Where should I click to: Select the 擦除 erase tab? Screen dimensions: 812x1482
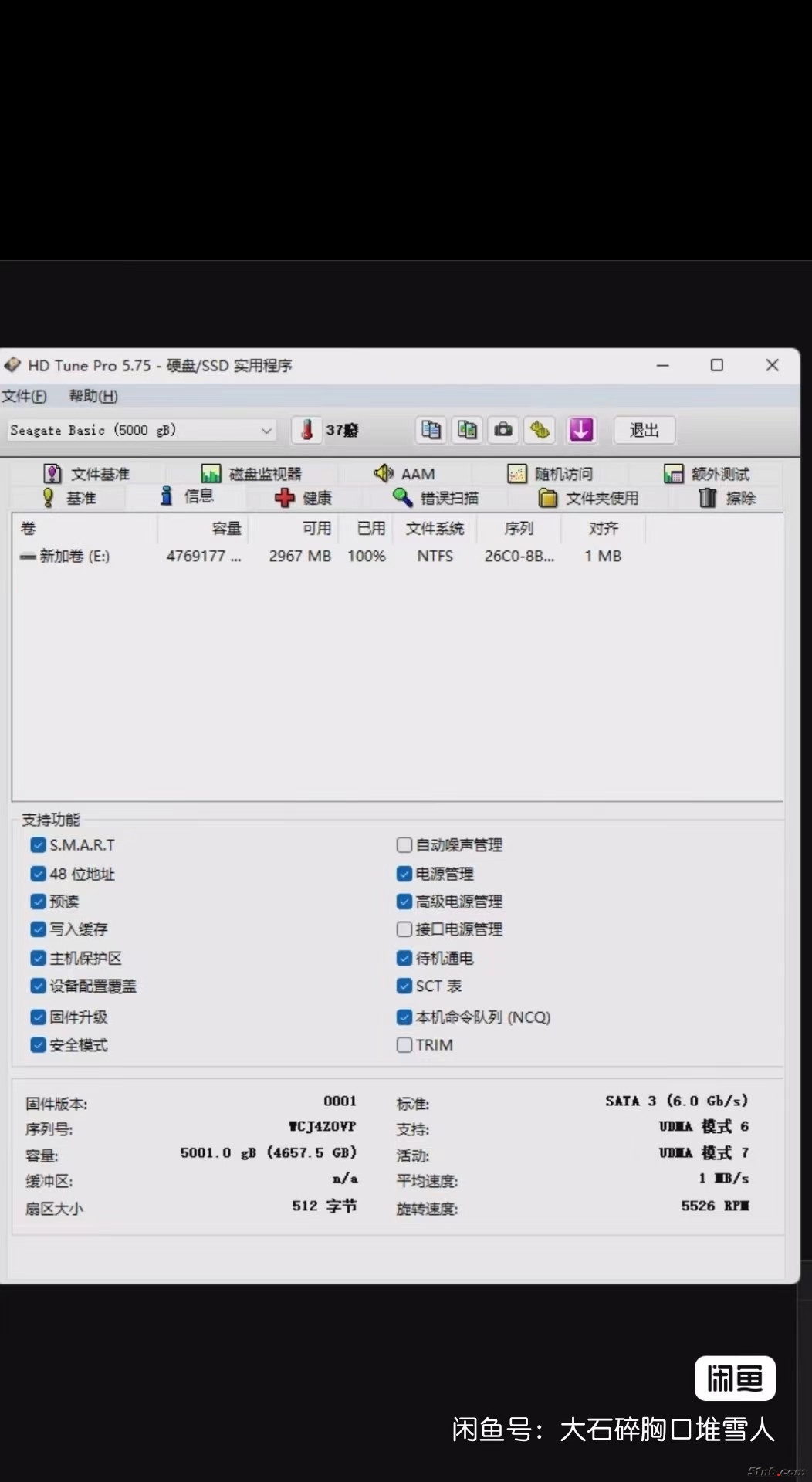tap(727, 498)
